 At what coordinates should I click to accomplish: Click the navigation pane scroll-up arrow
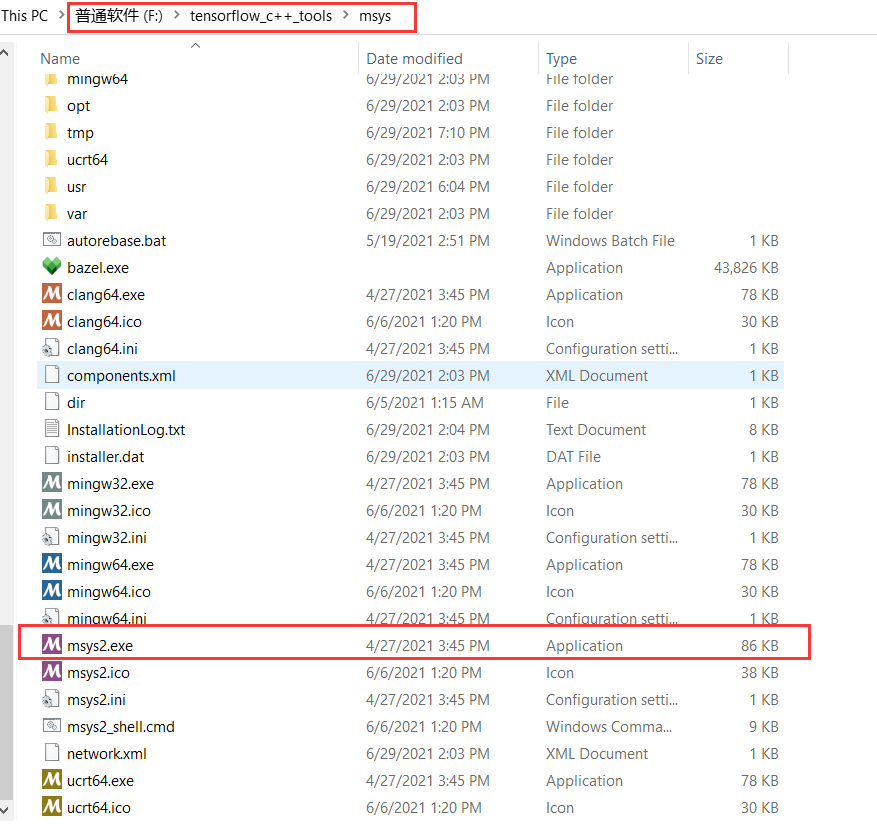(4, 53)
